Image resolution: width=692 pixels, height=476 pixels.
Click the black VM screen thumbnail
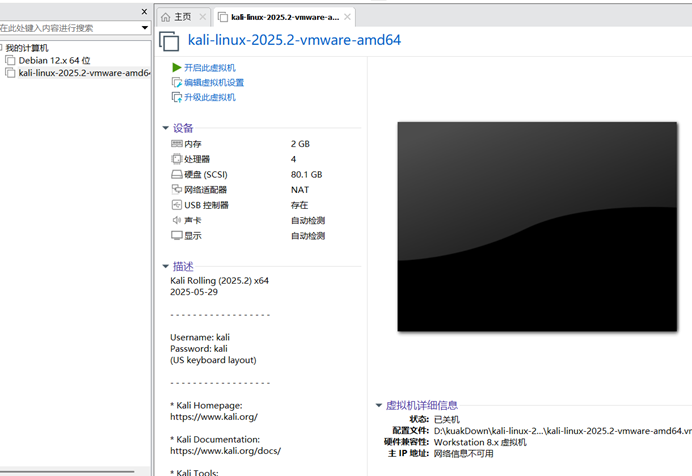pos(537,226)
